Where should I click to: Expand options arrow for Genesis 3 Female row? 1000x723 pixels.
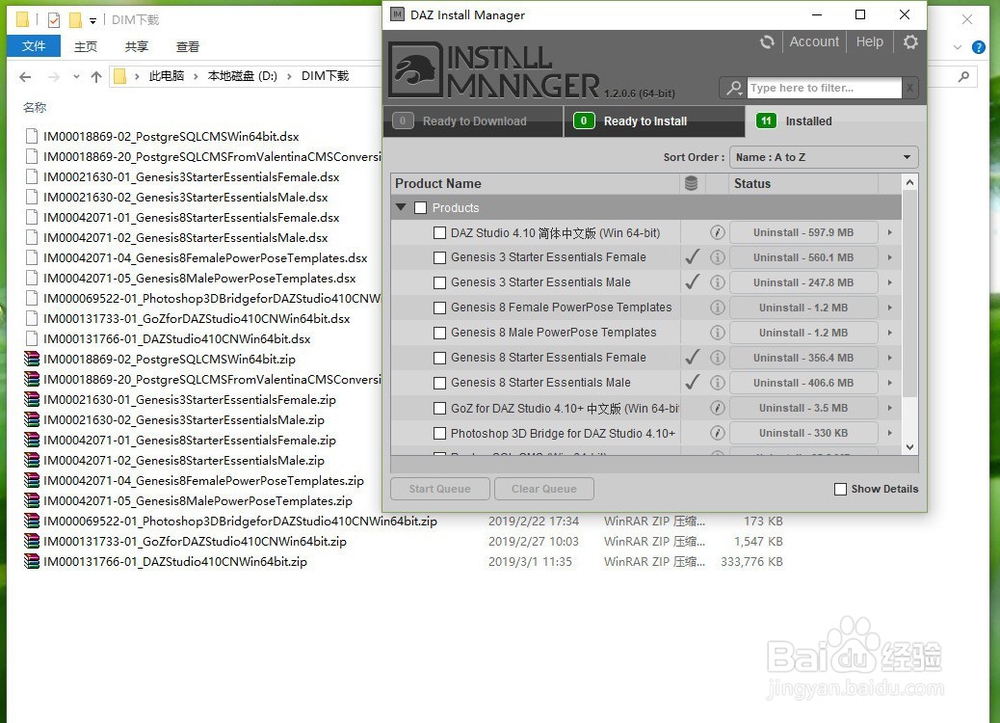pos(890,258)
